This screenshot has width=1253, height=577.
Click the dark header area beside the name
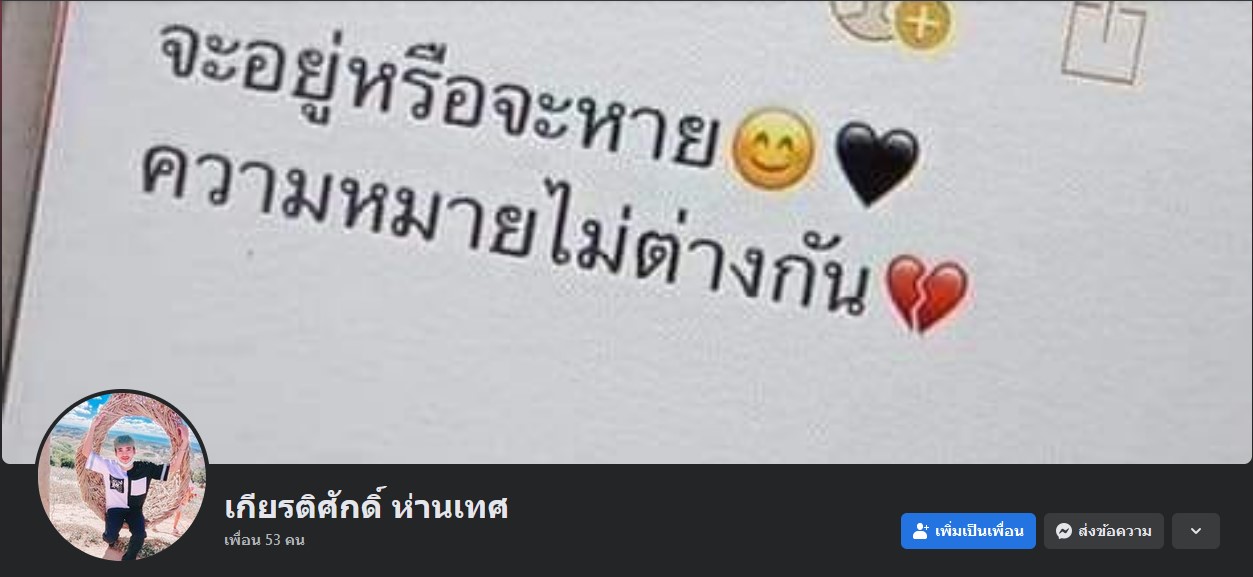pyautogui.click(x=700, y=520)
